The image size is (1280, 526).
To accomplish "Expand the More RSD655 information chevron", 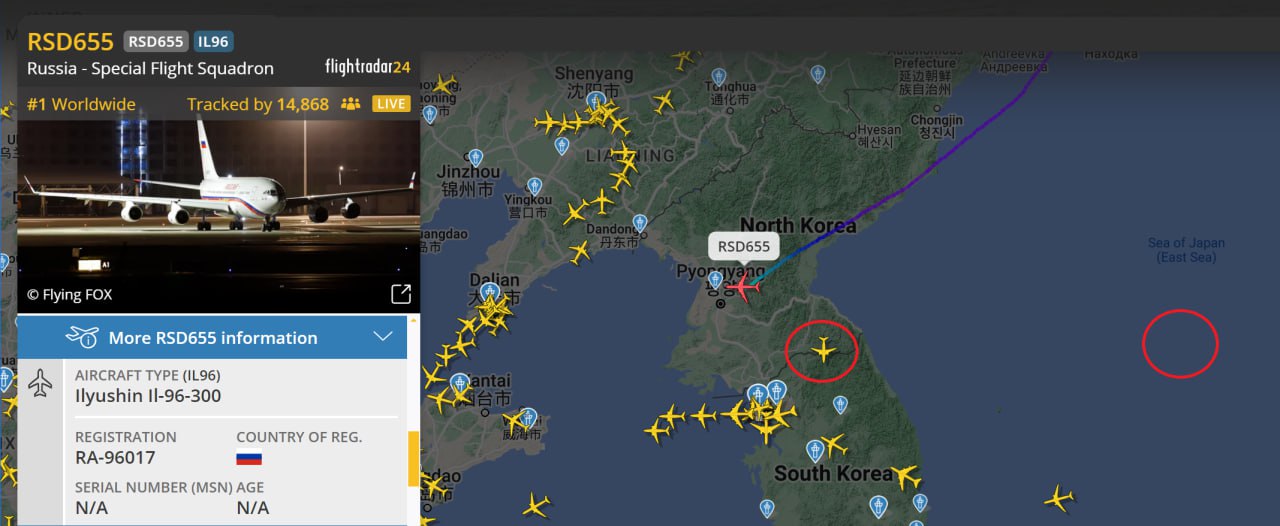I will click(x=382, y=337).
